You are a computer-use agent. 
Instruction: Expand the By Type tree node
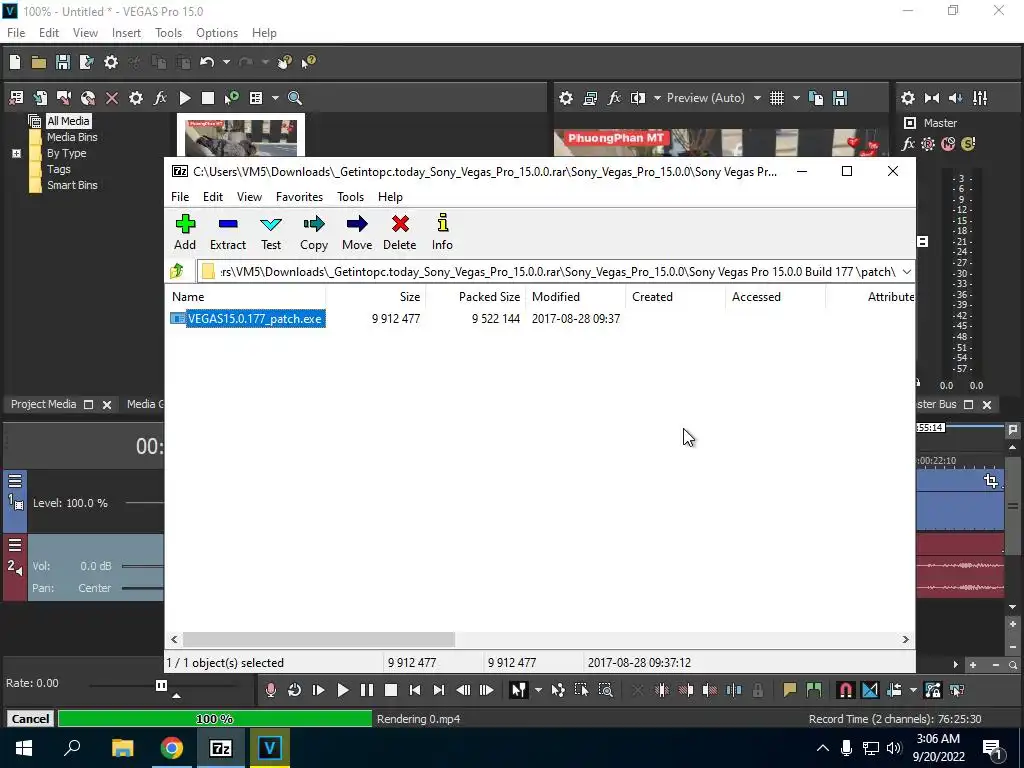click(16, 153)
